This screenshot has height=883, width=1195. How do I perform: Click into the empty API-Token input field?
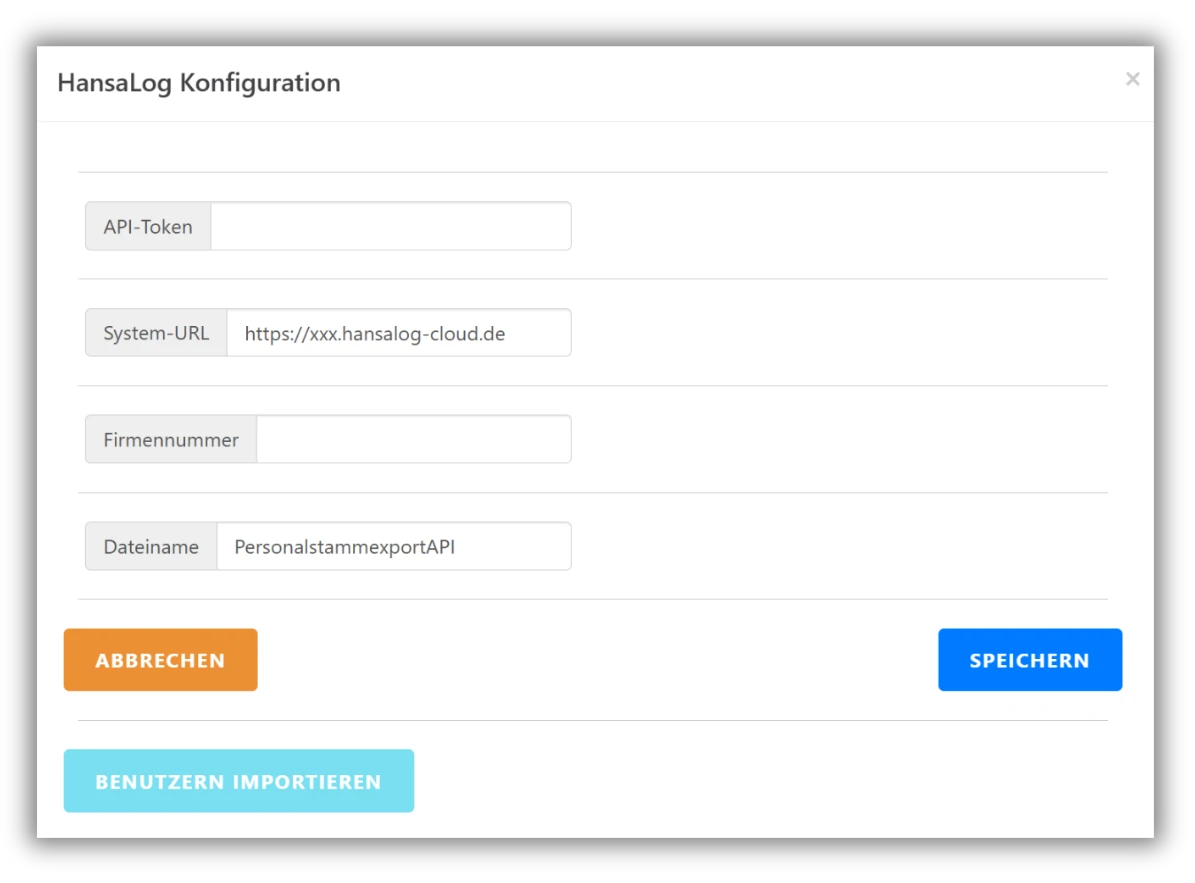point(390,227)
